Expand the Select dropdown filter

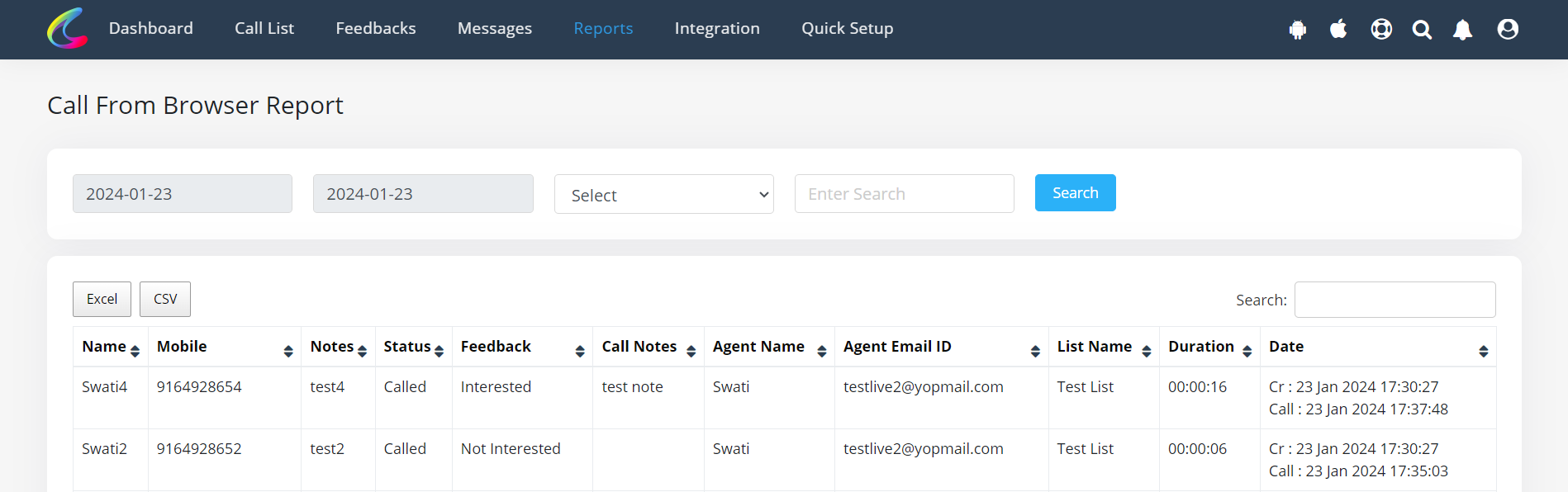coord(664,194)
